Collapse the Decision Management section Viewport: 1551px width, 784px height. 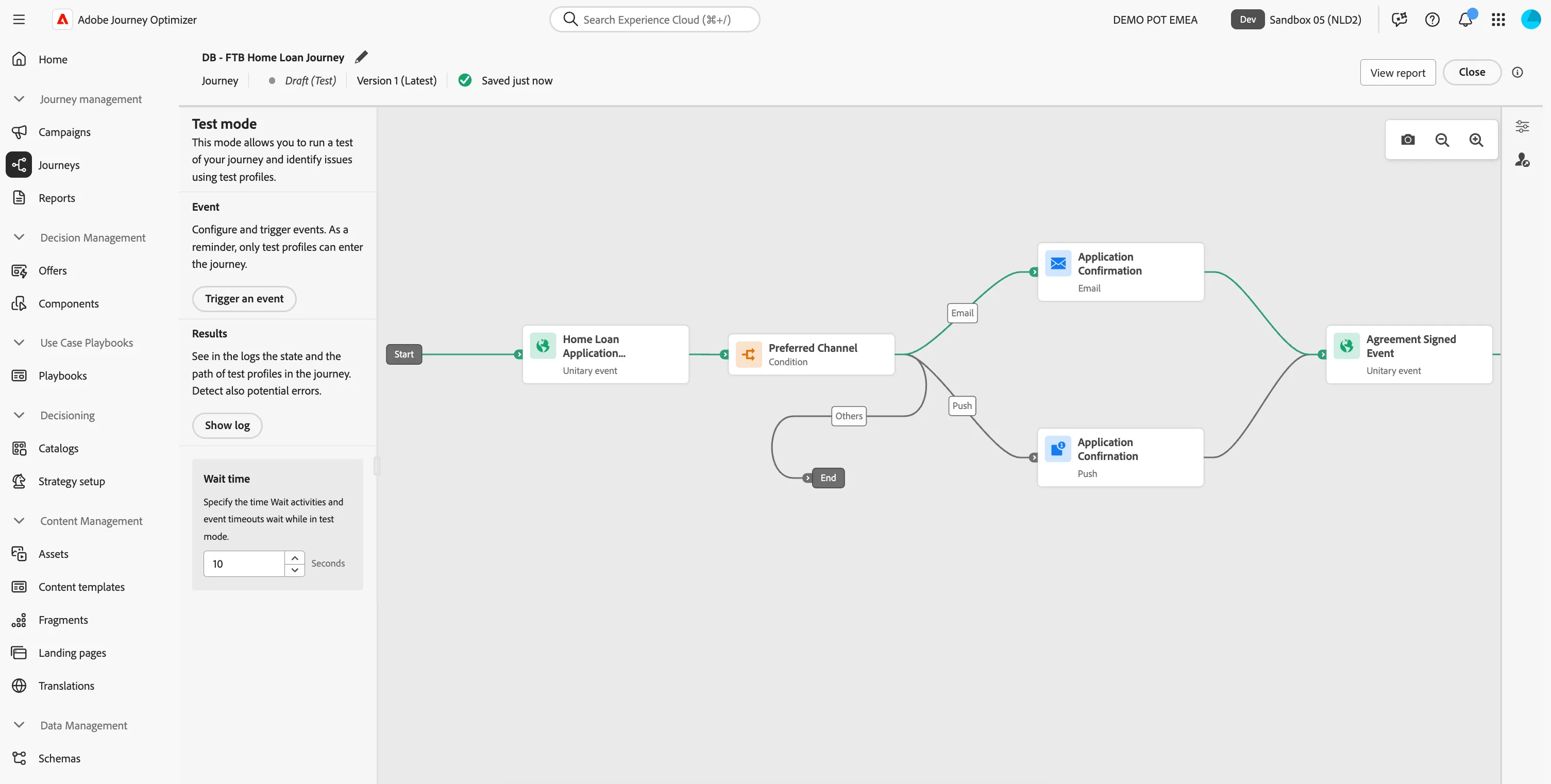point(19,237)
